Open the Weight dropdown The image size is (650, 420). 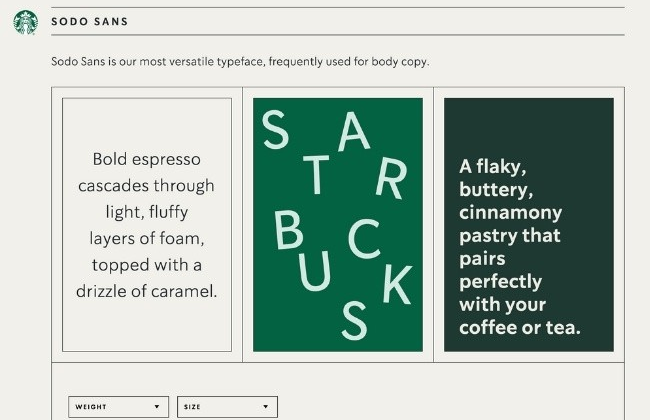tap(119, 407)
